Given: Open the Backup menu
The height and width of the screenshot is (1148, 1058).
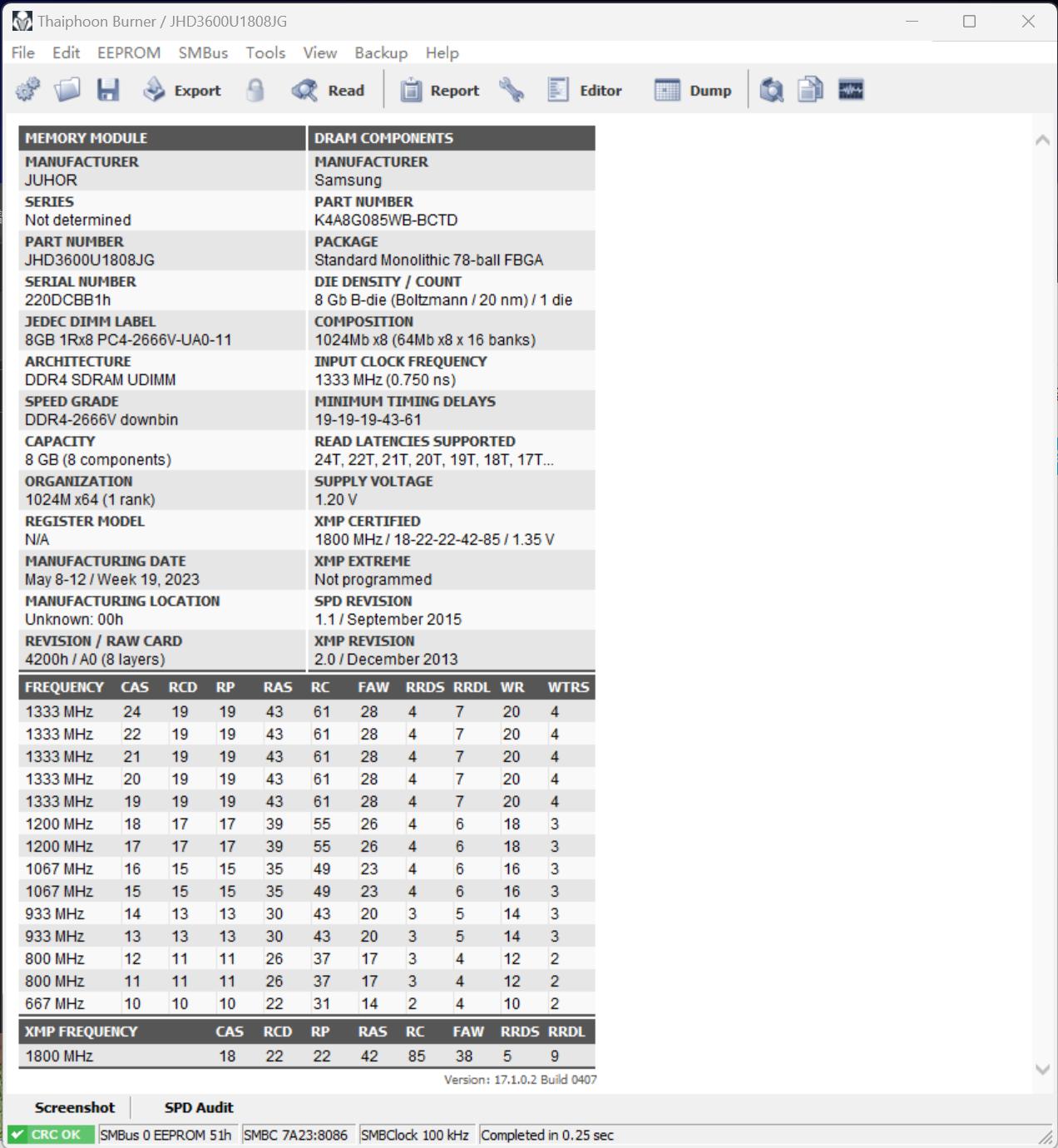Looking at the screenshot, I should coord(381,52).
